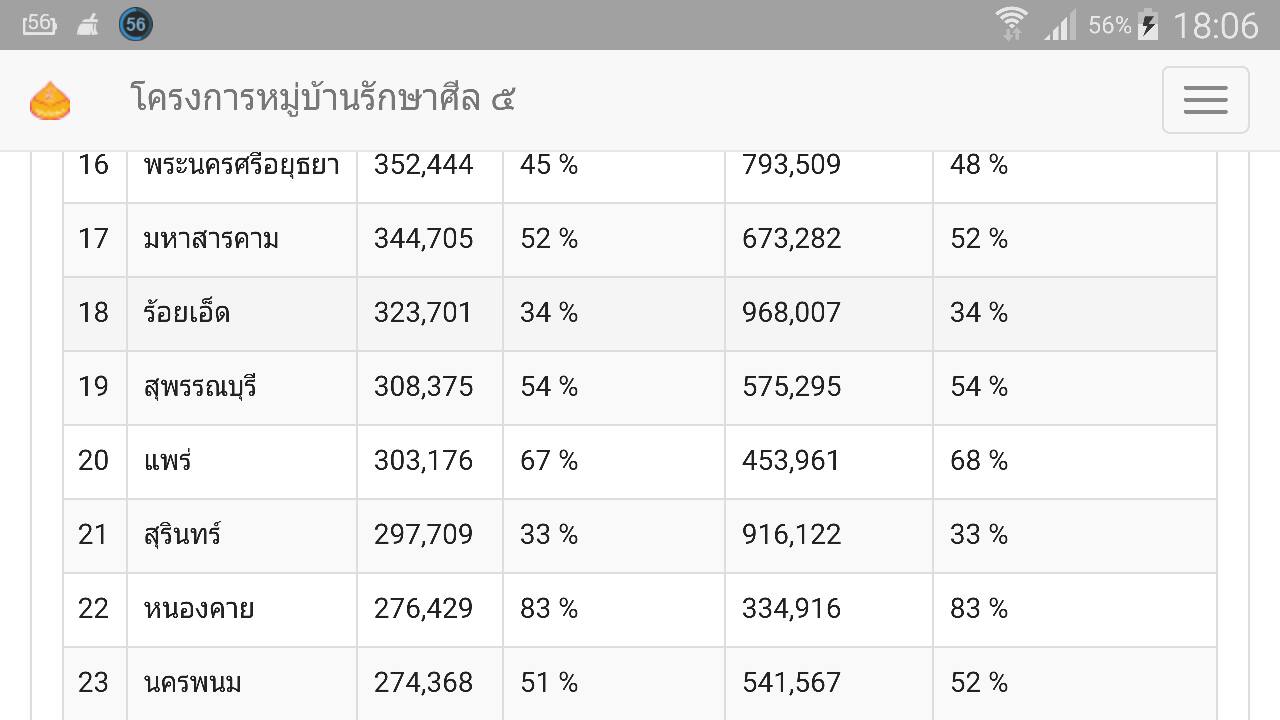Tap the Wi-Fi status icon
This screenshot has height=720, width=1280.
click(x=1011, y=23)
